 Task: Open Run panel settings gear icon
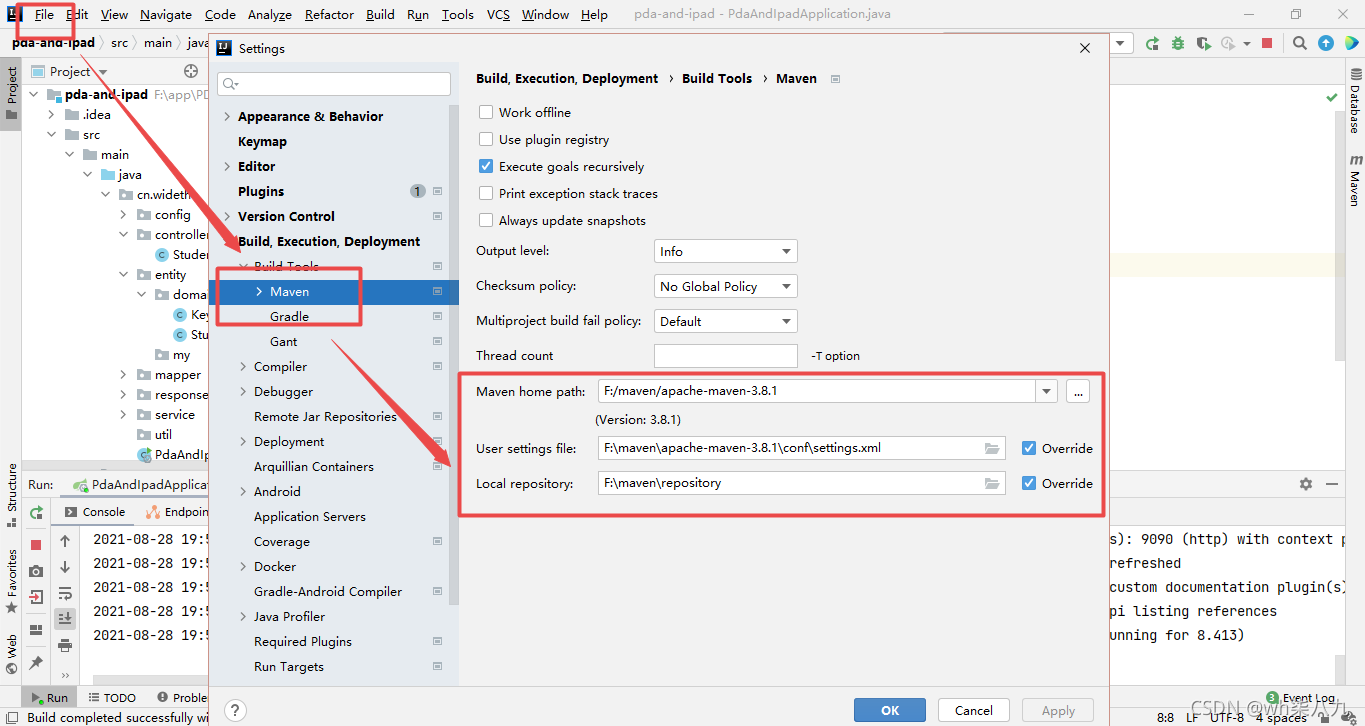(1306, 483)
